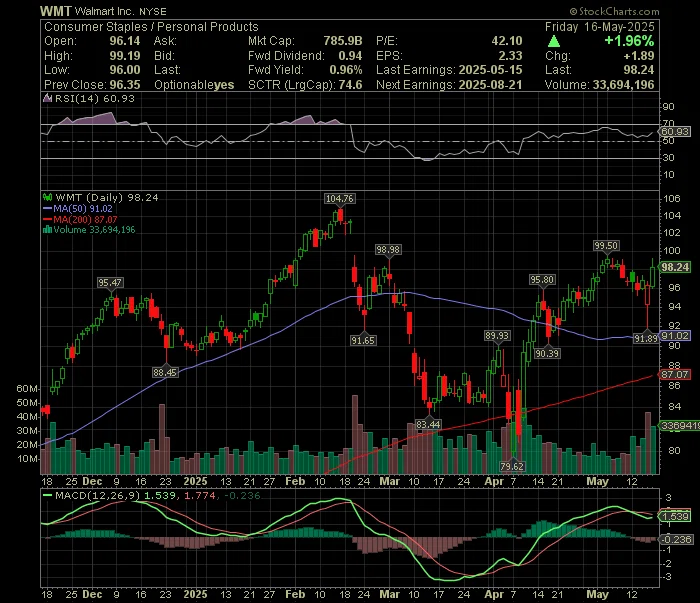
Task: Click the SCTR (LrgCap) value 74.6
Action: (x=350, y=85)
